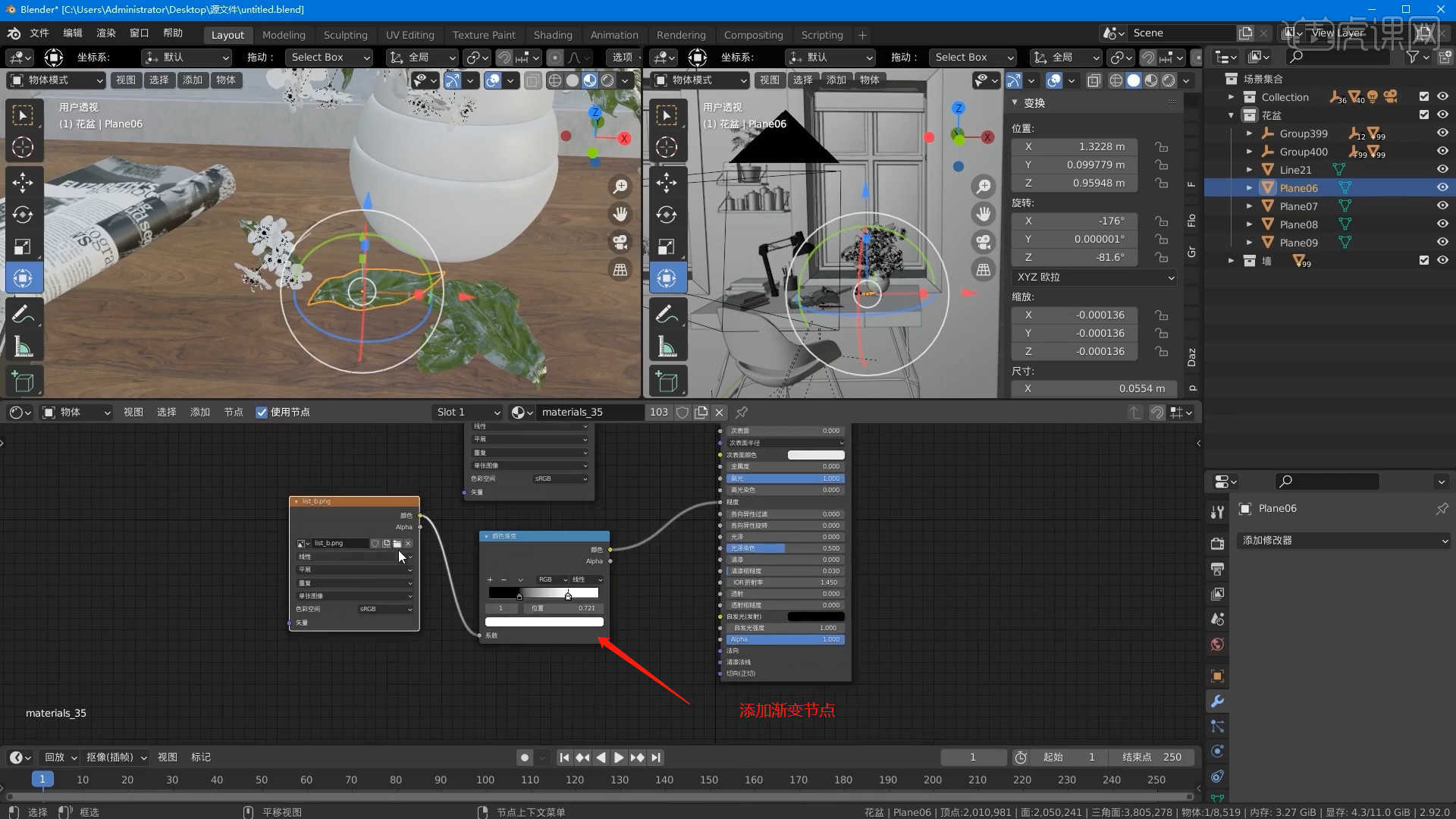Open the 渲染 menu
Viewport: 1456px width, 819px height.
(105, 33)
